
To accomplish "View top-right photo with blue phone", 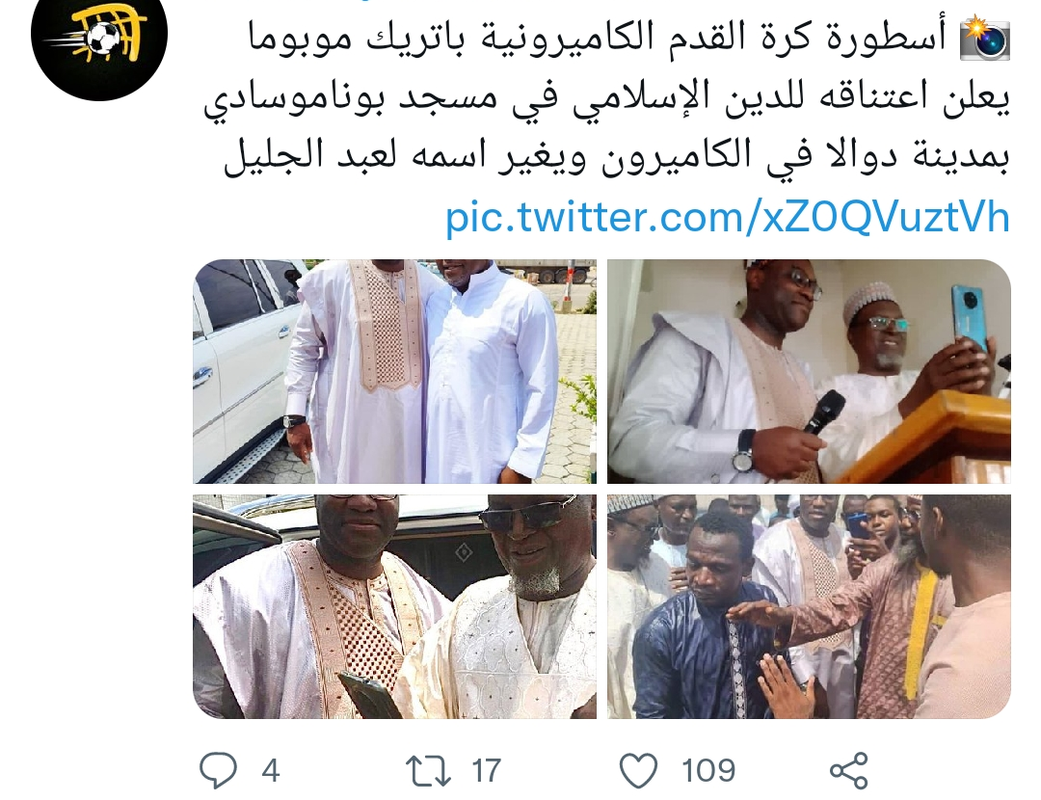I will (x=809, y=371).
